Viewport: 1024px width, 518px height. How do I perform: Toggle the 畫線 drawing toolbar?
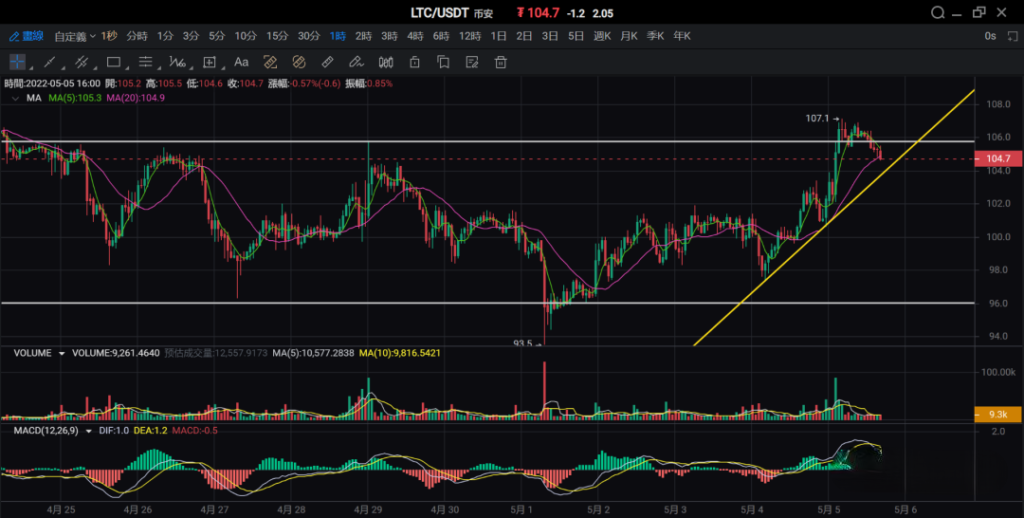[26, 36]
